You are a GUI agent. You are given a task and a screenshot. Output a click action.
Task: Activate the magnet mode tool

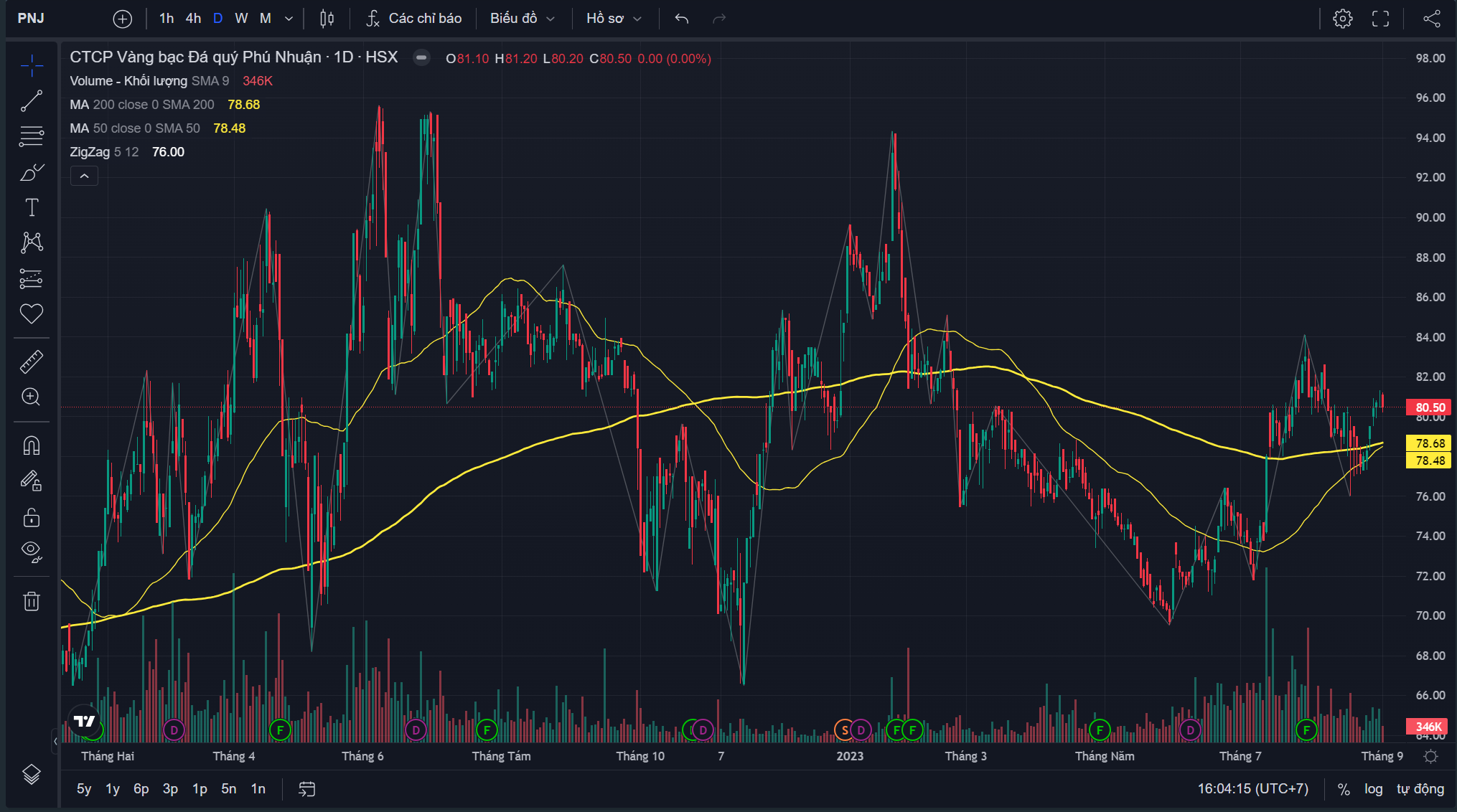click(32, 445)
